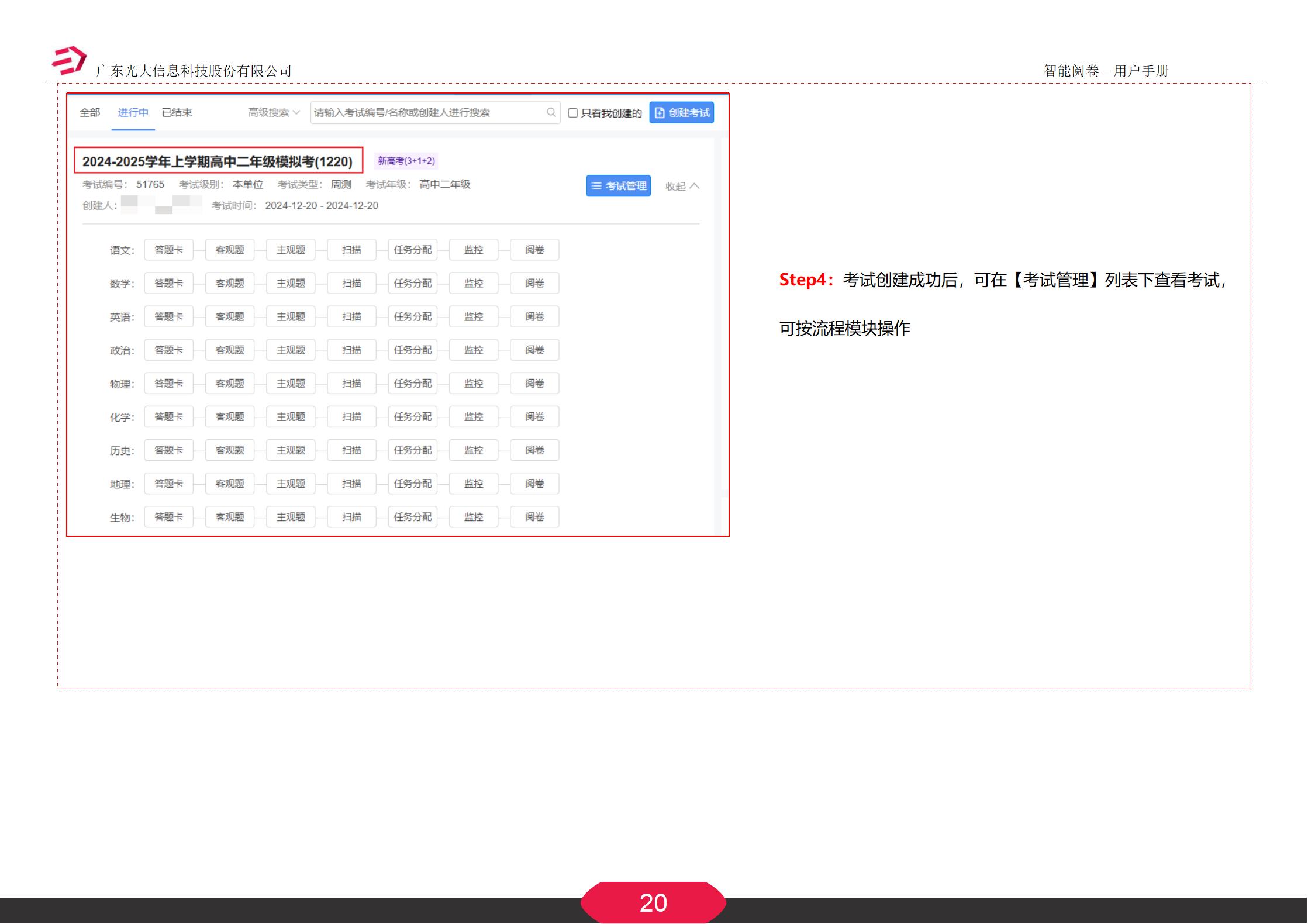
Task: Click the list icon inside 考试管理 button
Action: (x=596, y=186)
